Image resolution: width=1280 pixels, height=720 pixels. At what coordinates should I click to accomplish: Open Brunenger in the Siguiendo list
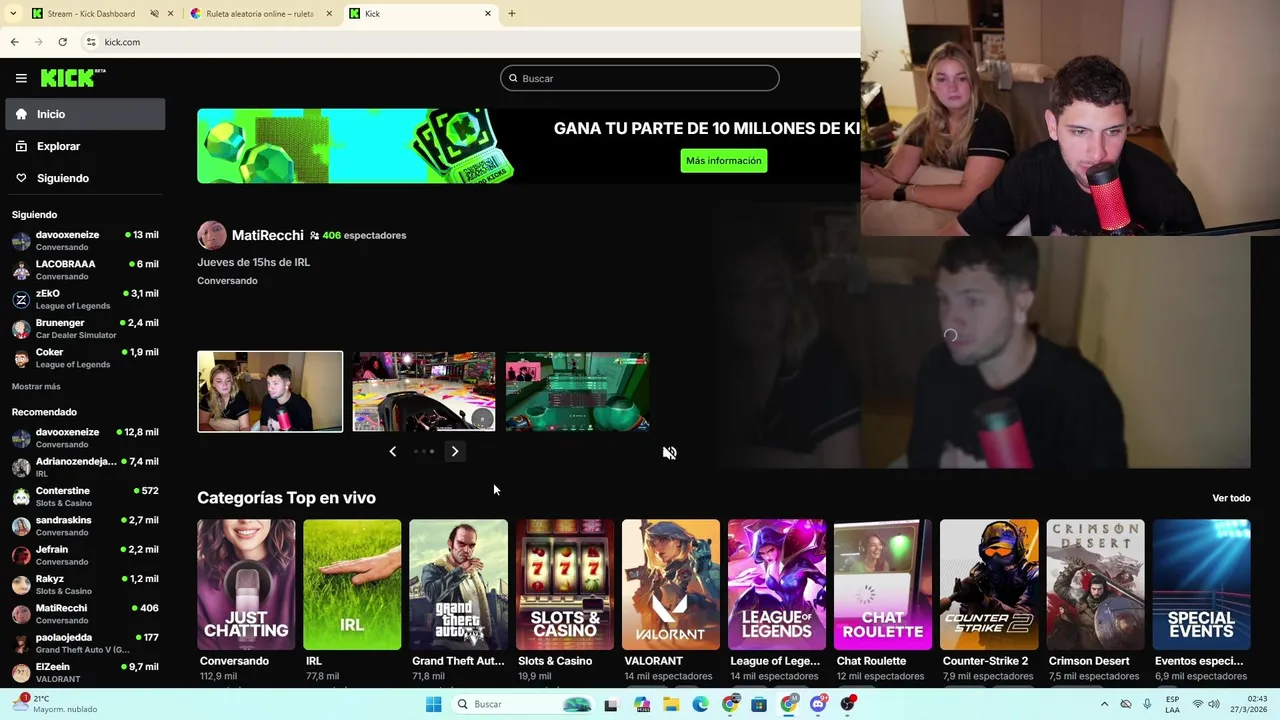[x=85, y=329]
